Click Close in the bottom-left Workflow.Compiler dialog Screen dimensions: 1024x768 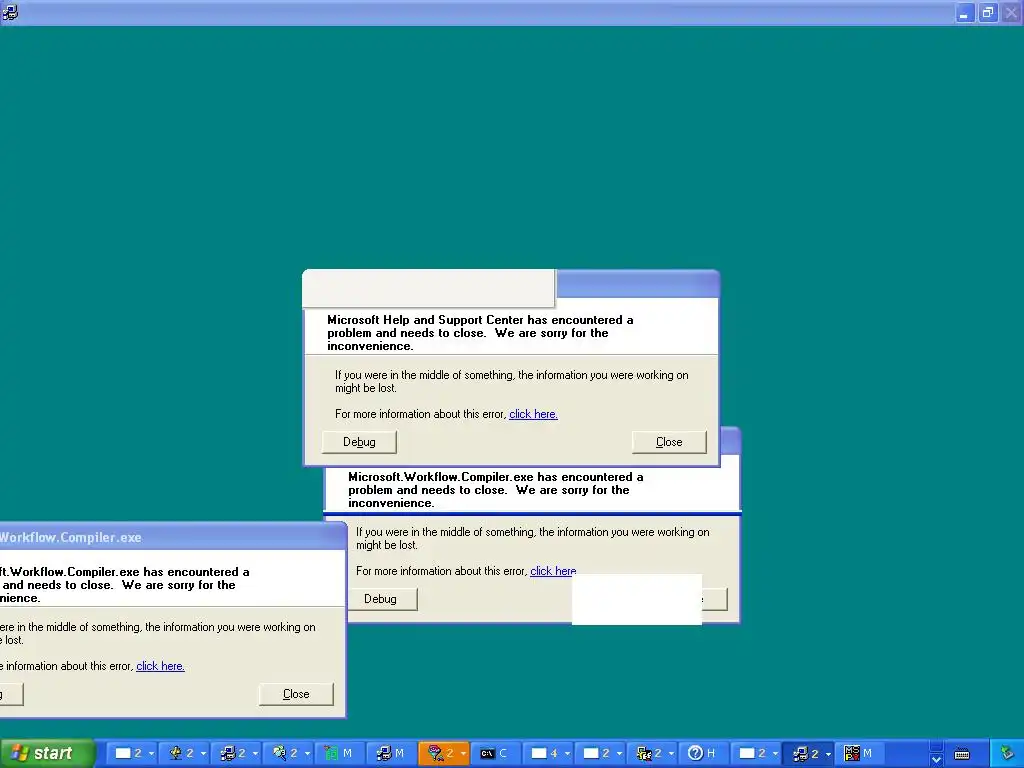[x=296, y=694]
